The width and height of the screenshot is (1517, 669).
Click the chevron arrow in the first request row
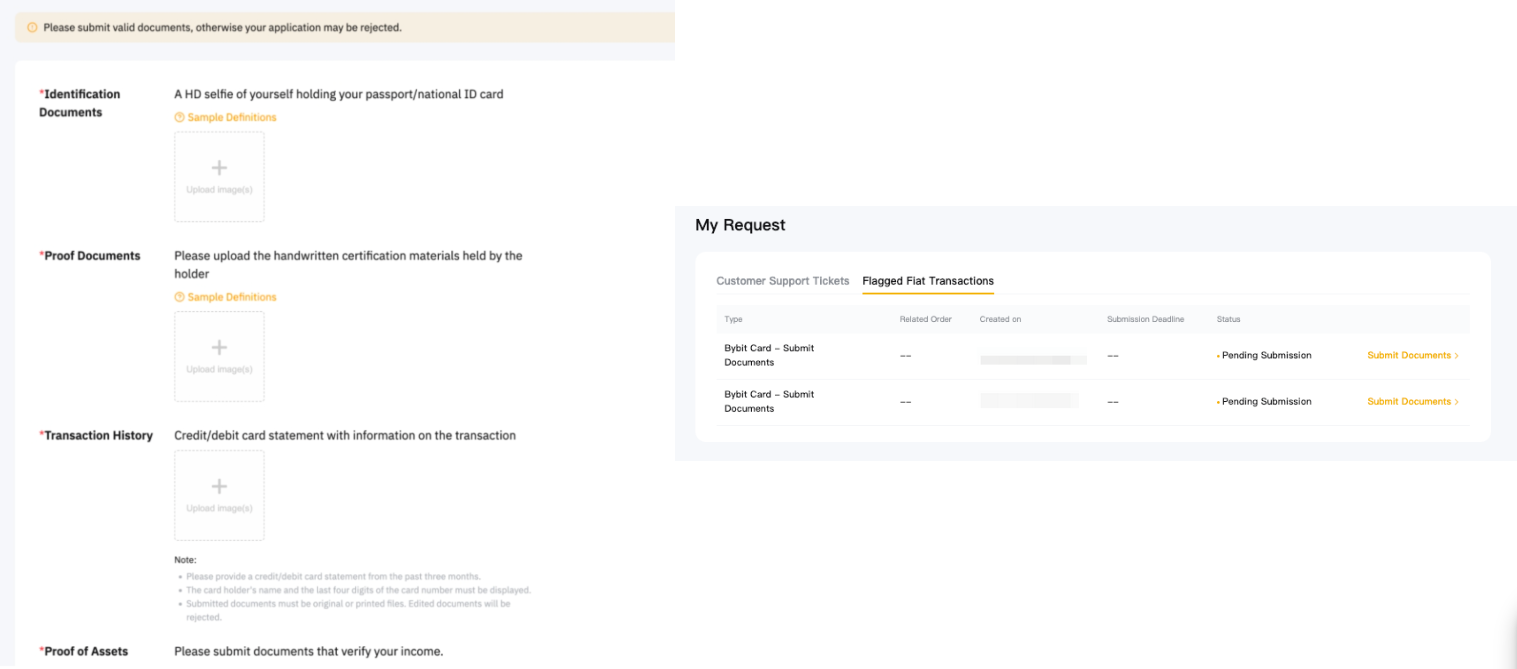tap(1457, 356)
